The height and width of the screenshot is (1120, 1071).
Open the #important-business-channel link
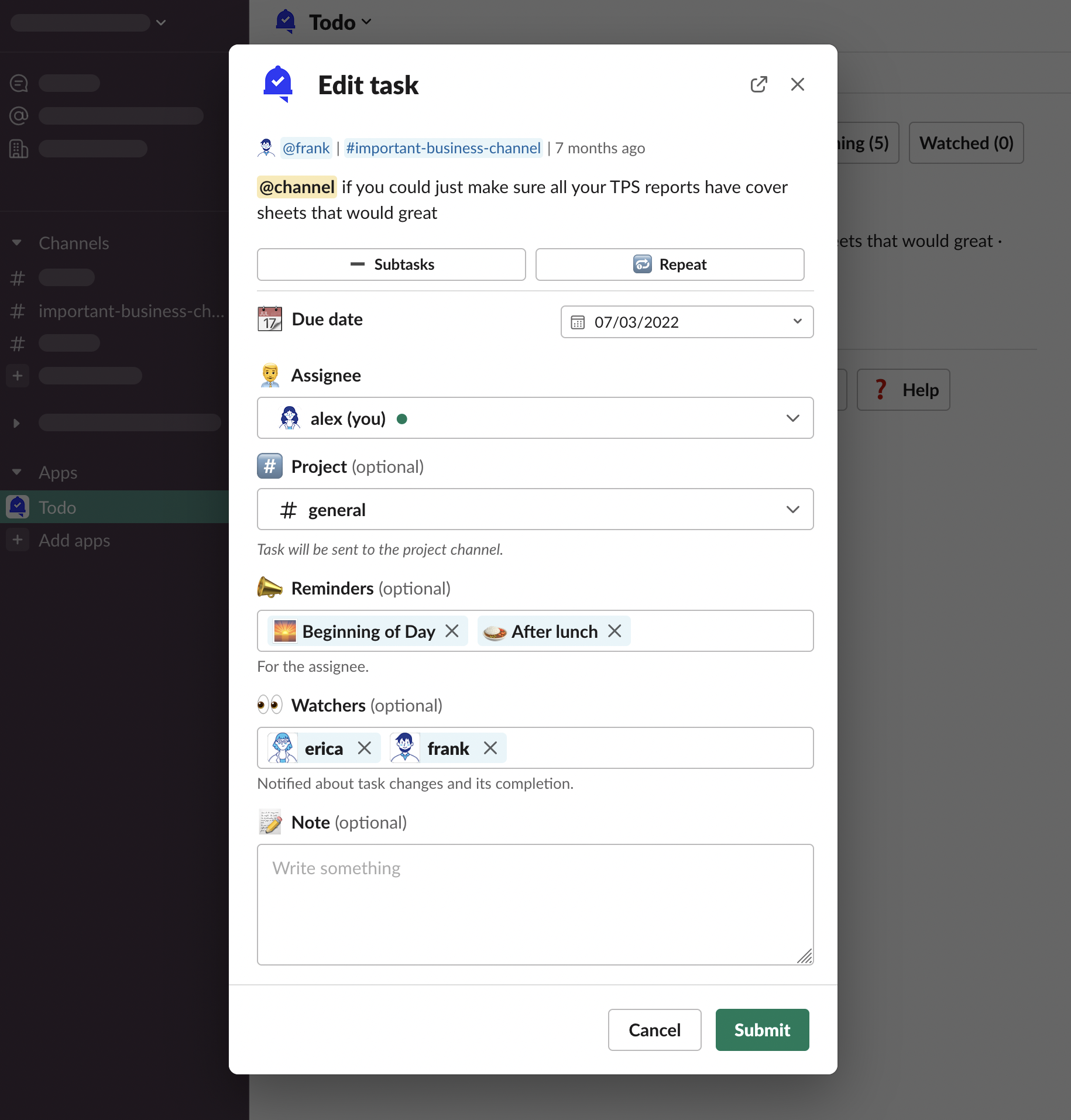[x=443, y=148]
